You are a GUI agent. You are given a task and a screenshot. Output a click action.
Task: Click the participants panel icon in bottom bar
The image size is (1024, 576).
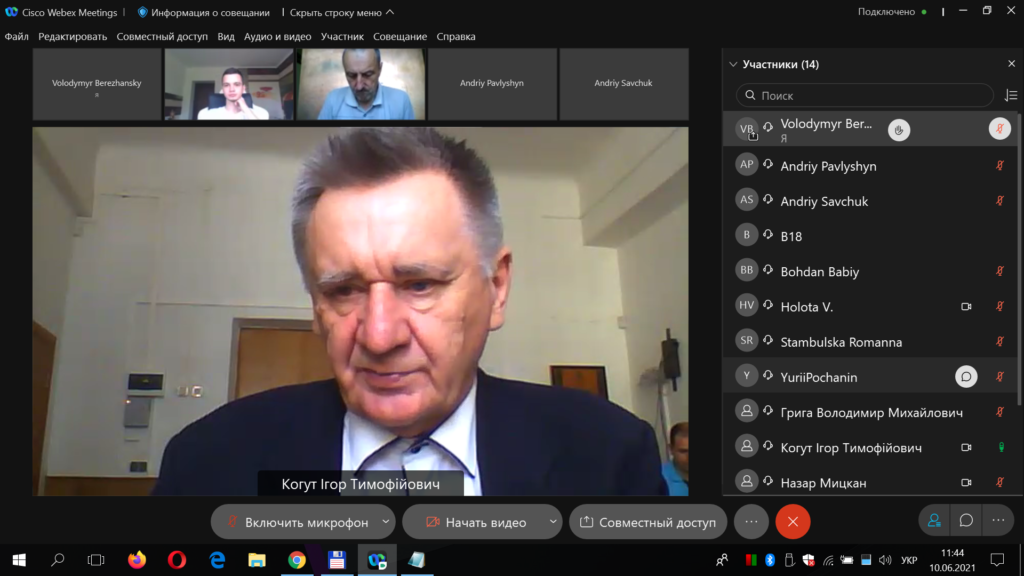pyautogui.click(x=934, y=521)
